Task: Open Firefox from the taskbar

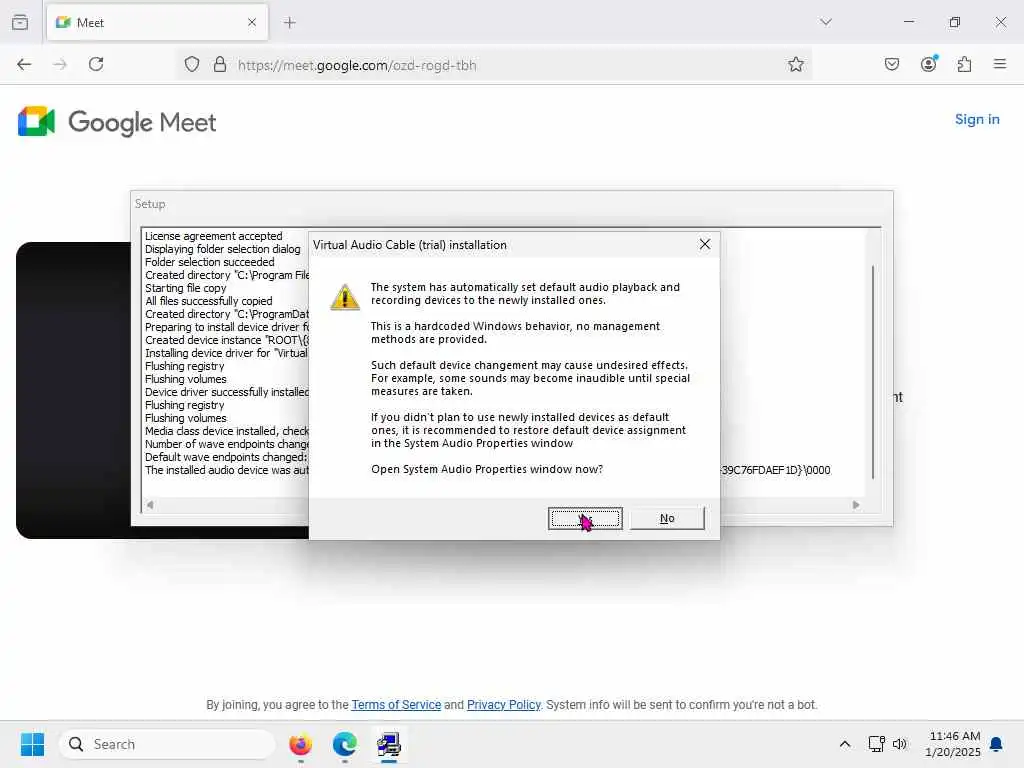Action: click(300, 744)
